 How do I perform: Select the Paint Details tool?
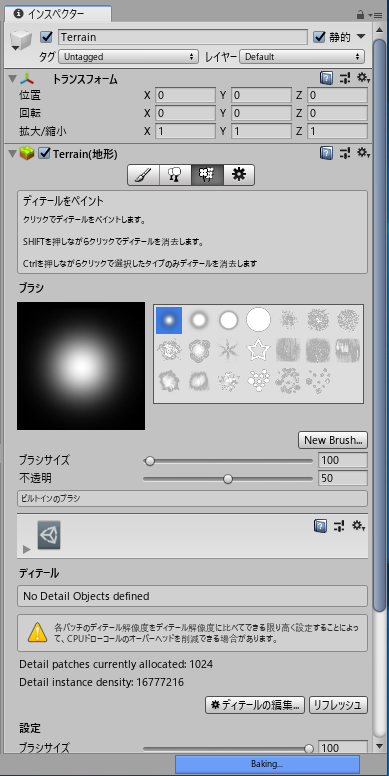click(x=207, y=175)
